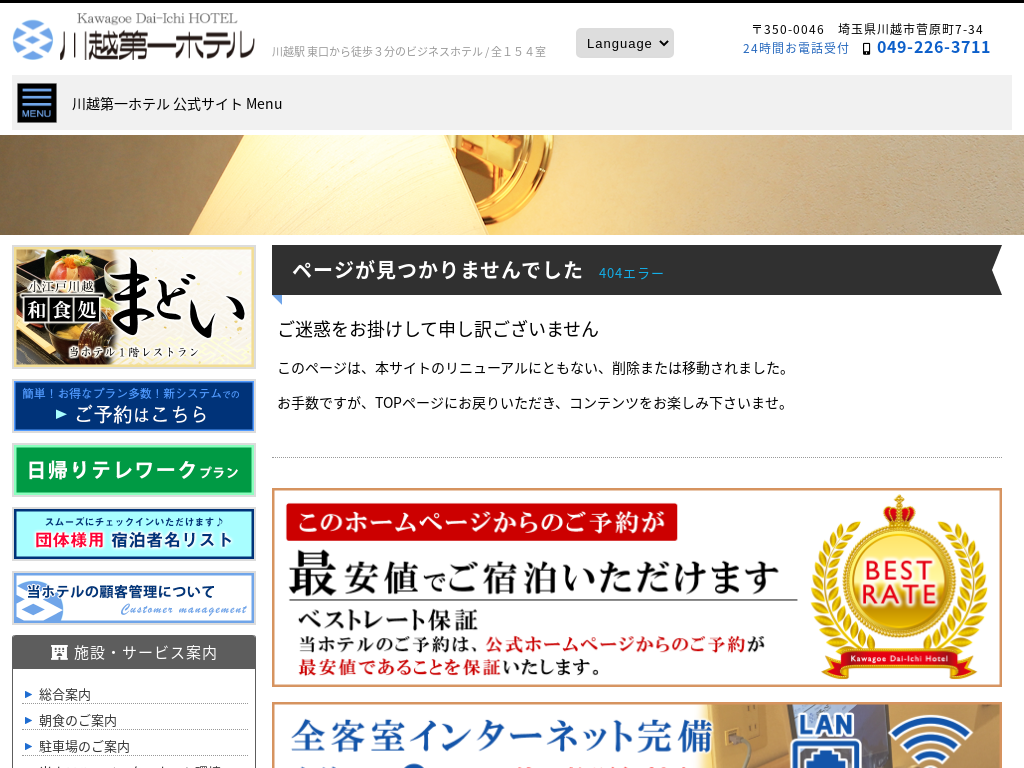Click the Kawagoe Dai-Ichi Hotel logo
Image resolution: width=1024 pixels, height=768 pixels.
coord(134,37)
